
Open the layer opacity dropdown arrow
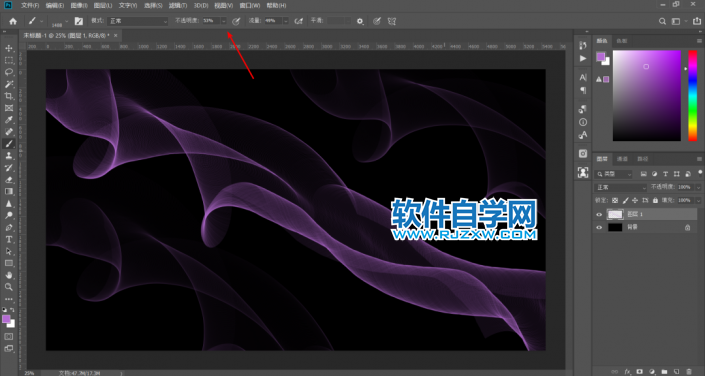point(698,187)
